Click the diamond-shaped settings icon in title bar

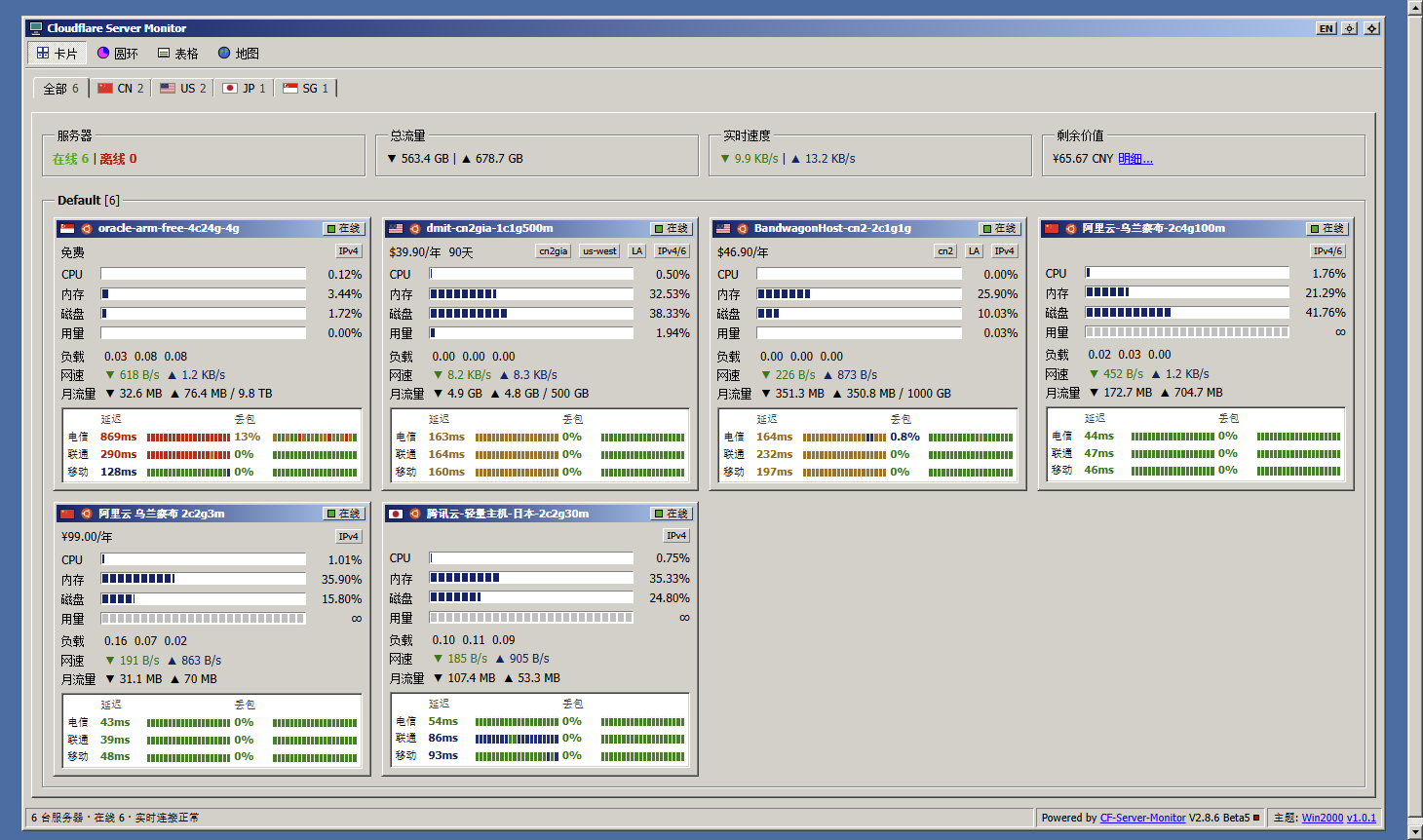click(x=1371, y=28)
